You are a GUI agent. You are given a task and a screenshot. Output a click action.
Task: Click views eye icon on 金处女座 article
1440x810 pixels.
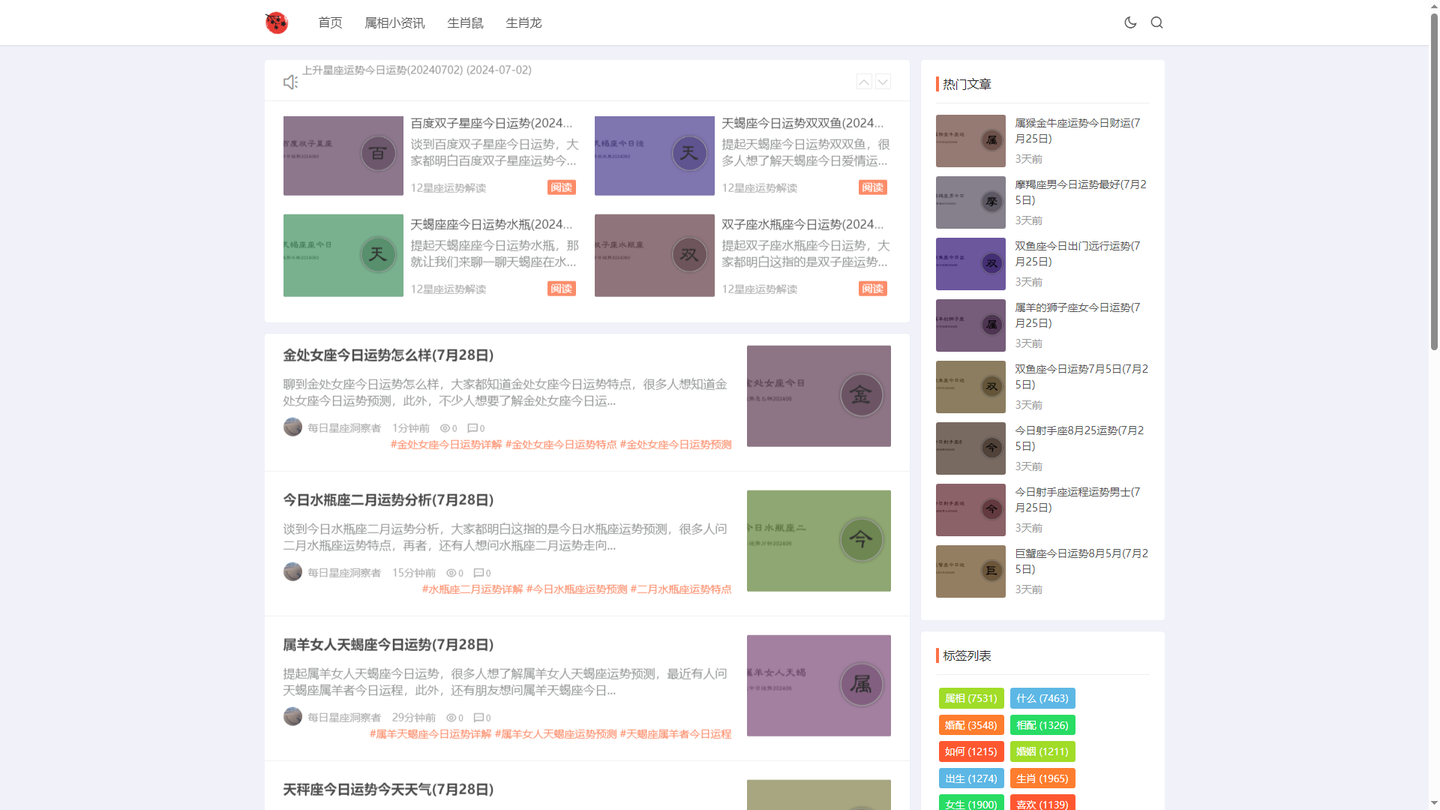pyautogui.click(x=445, y=428)
